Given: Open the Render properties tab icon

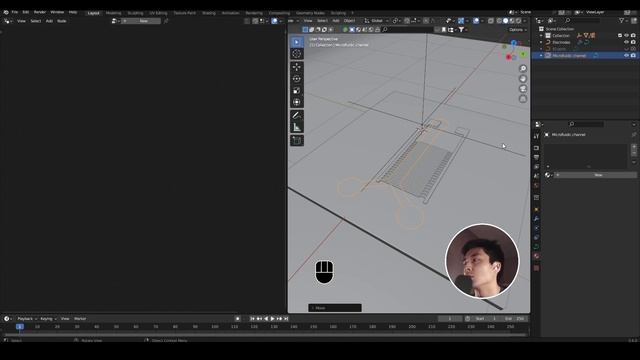Looking at the screenshot, I should click(x=536, y=148).
